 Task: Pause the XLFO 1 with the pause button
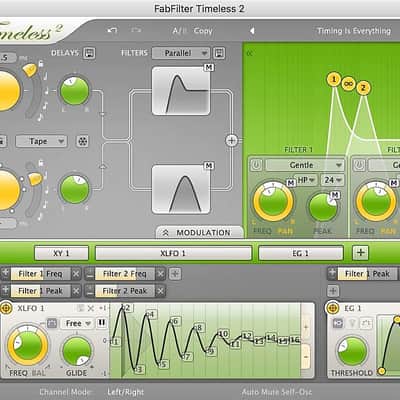pos(101,323)
